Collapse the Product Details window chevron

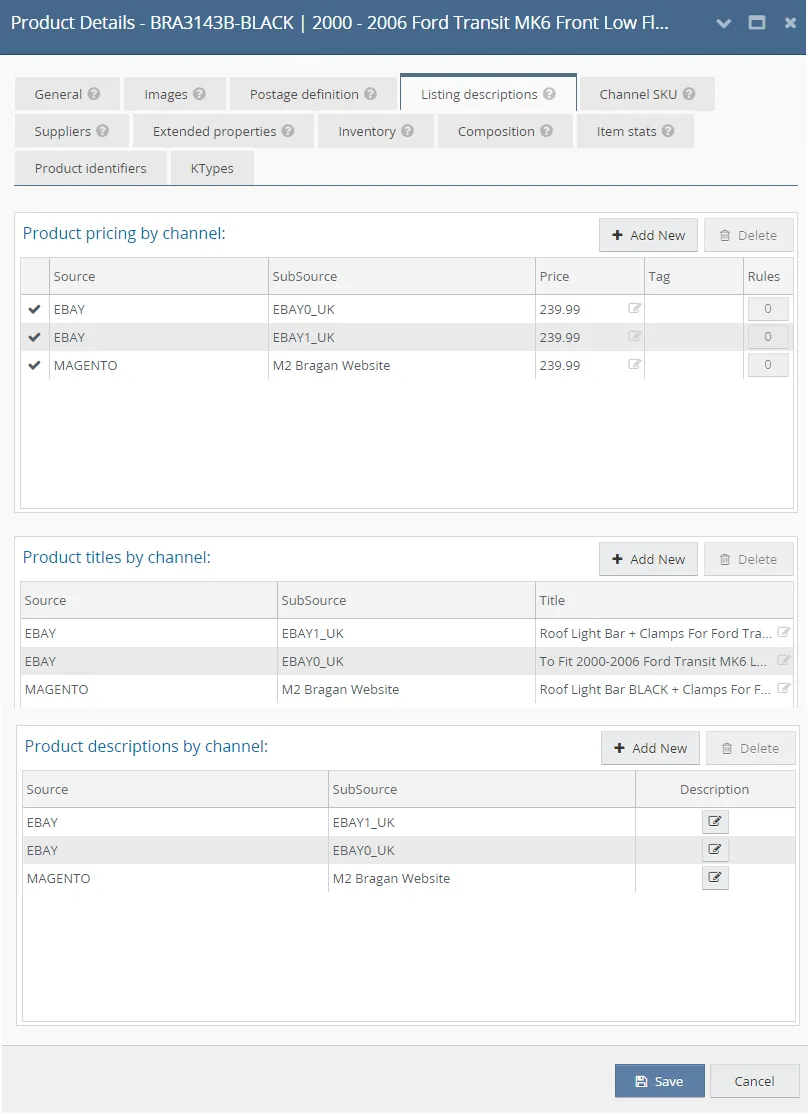[x=723, y=23]
